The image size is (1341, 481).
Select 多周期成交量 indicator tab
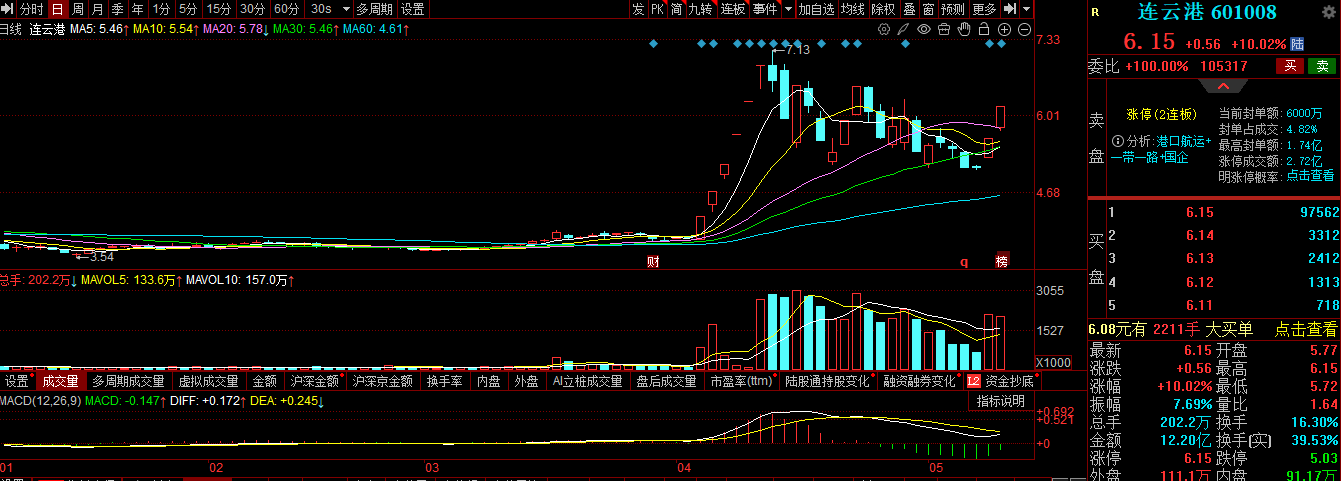[129, 381]
